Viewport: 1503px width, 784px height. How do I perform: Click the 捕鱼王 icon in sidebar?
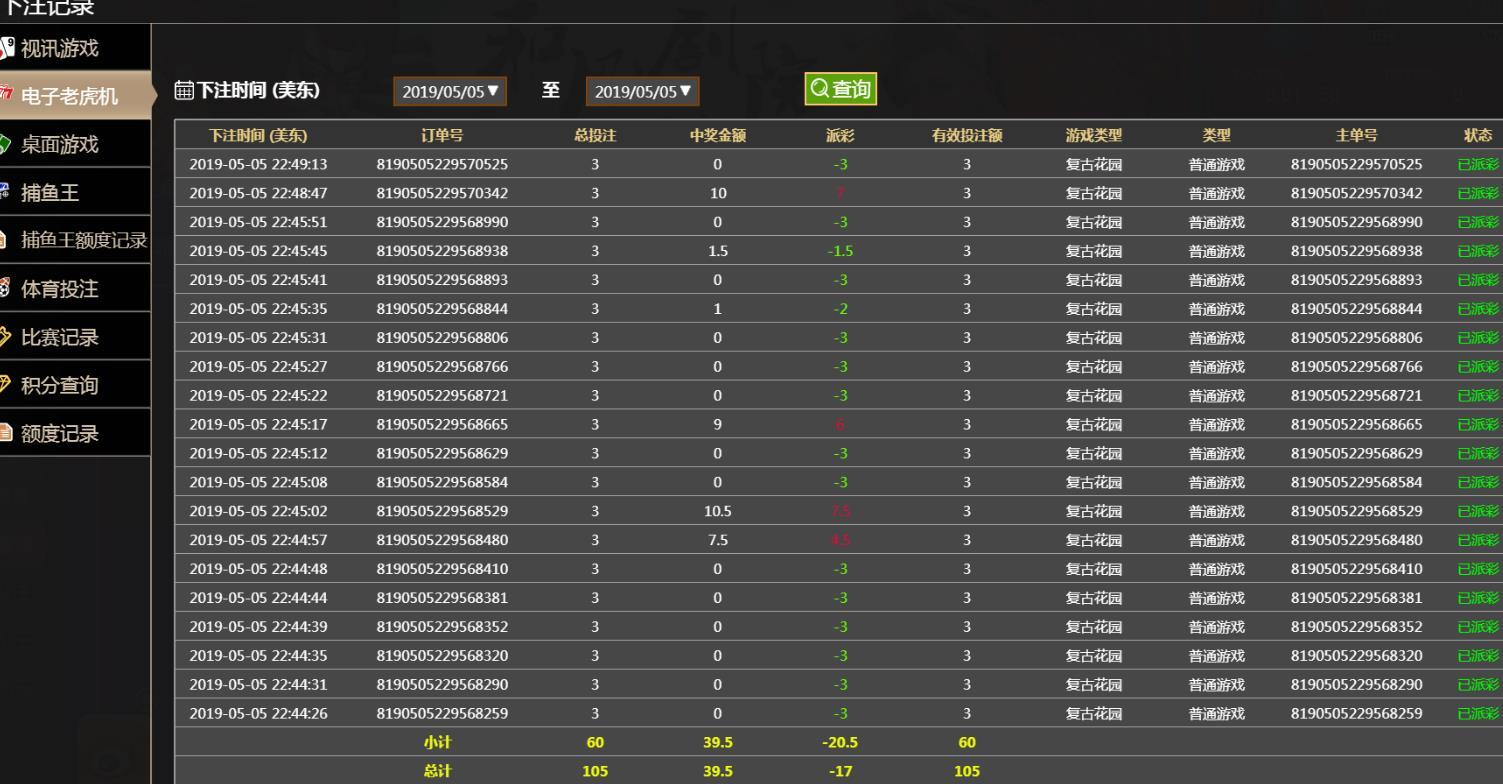pyautogui.click(x=6, y=192)
